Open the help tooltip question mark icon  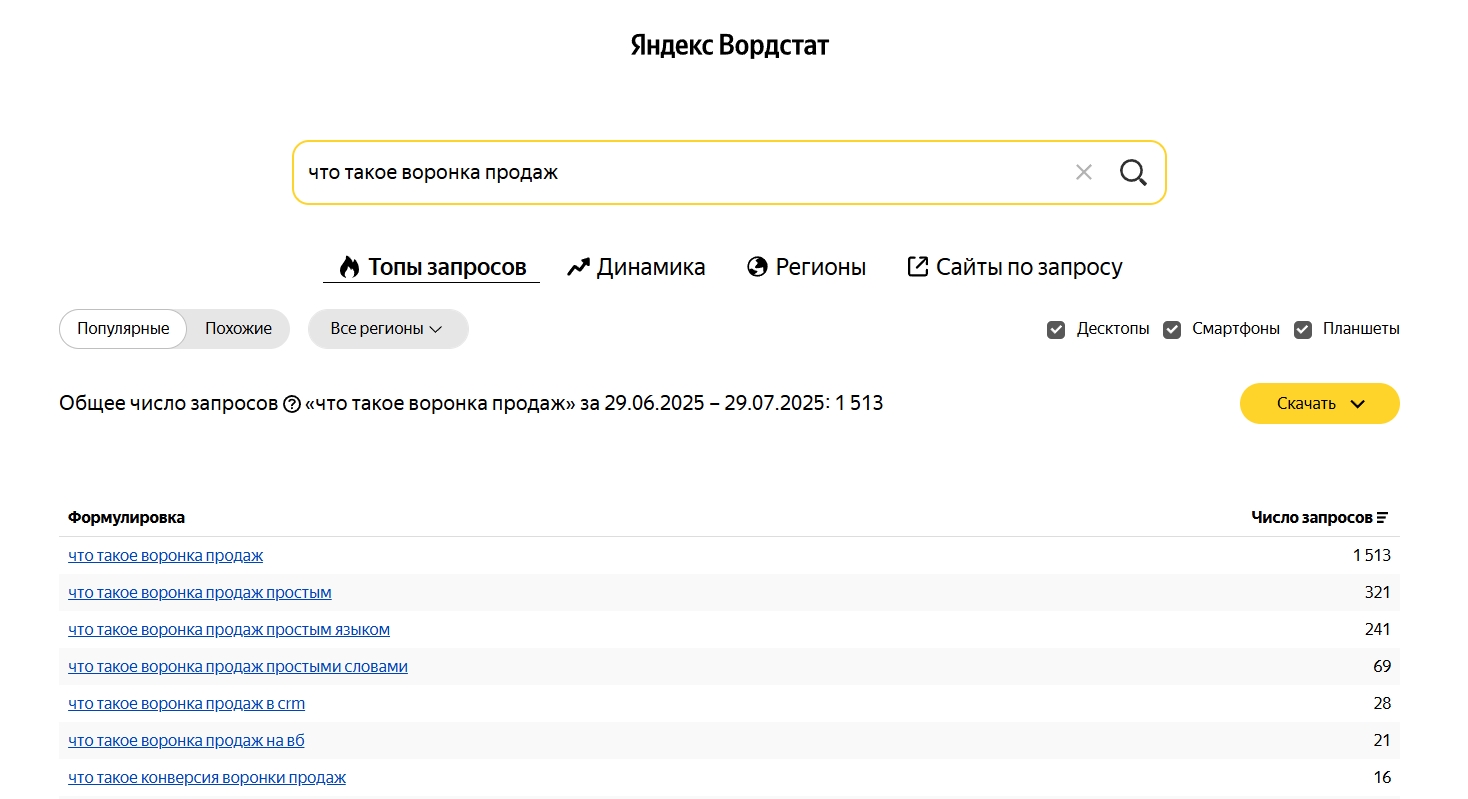coord(291,402)
